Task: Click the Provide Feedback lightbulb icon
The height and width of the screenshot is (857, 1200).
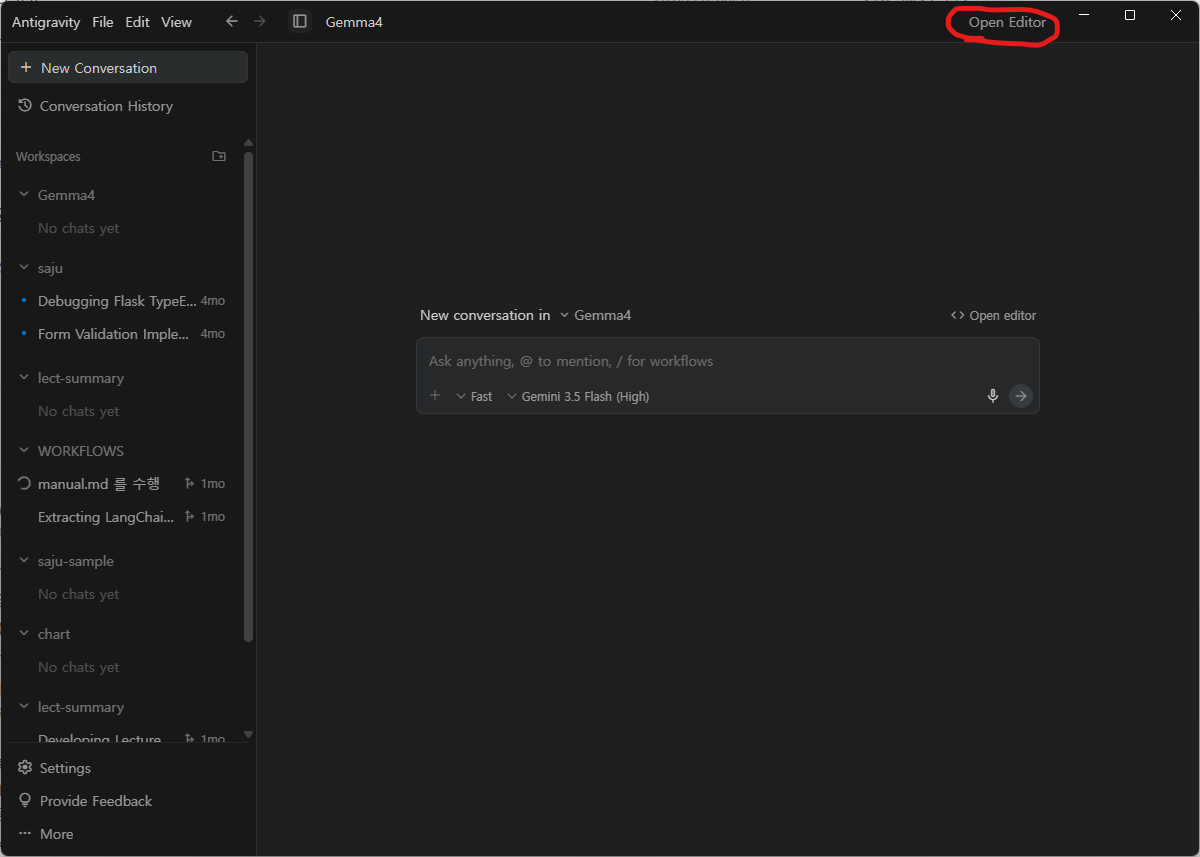Action: 25,801
